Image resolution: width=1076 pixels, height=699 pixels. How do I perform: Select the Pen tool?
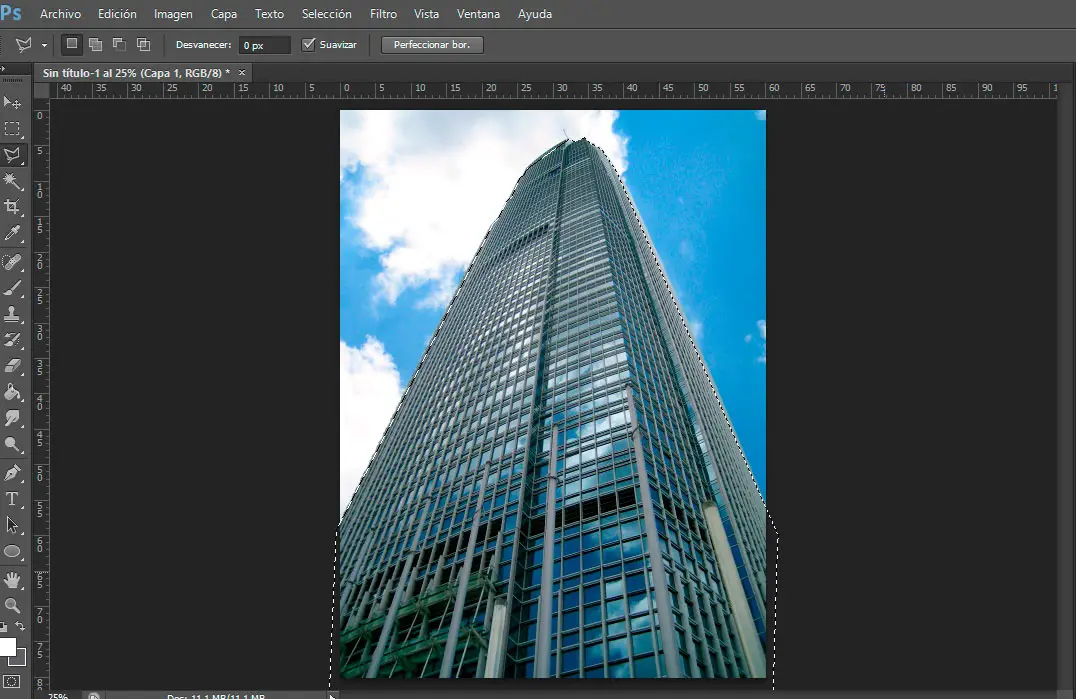tap(13, 472)
